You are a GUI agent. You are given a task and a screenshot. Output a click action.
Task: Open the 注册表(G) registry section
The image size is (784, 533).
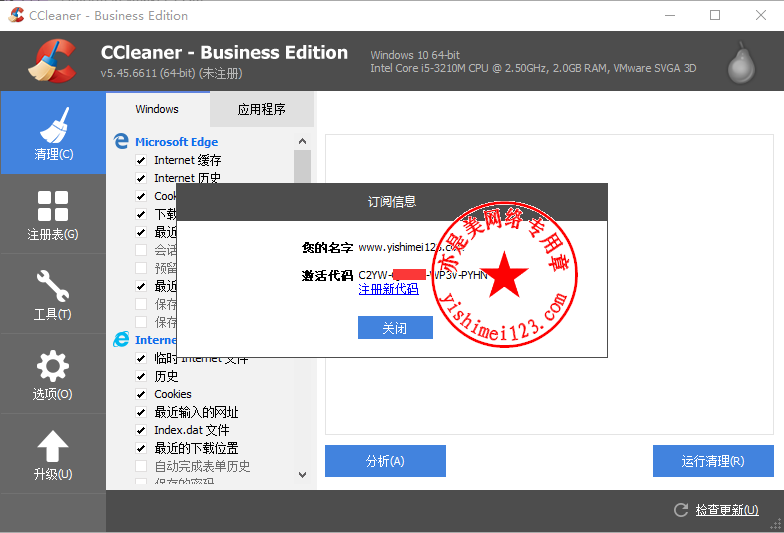click(x=53, y=214)
